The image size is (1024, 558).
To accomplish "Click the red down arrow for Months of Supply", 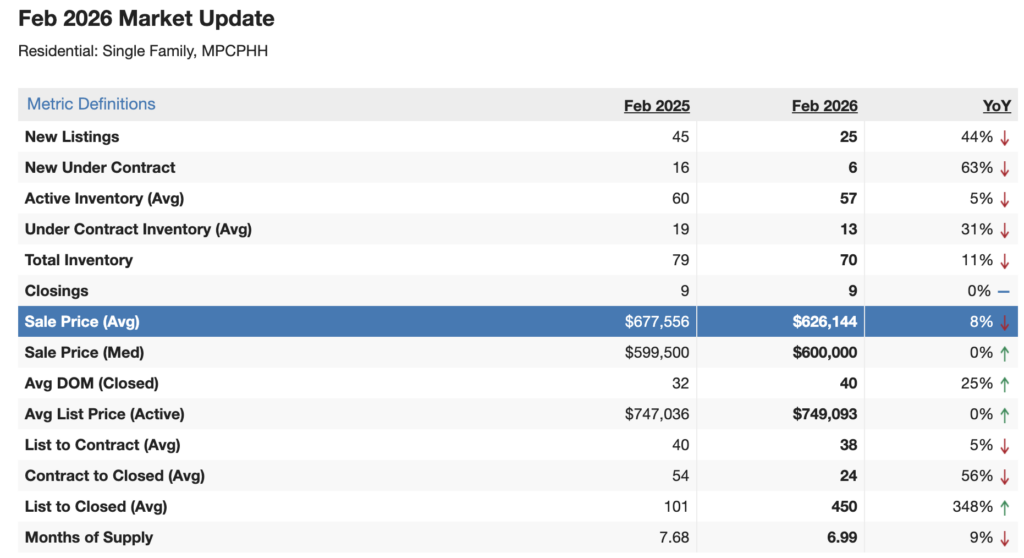I will [x=1004, y=538].
